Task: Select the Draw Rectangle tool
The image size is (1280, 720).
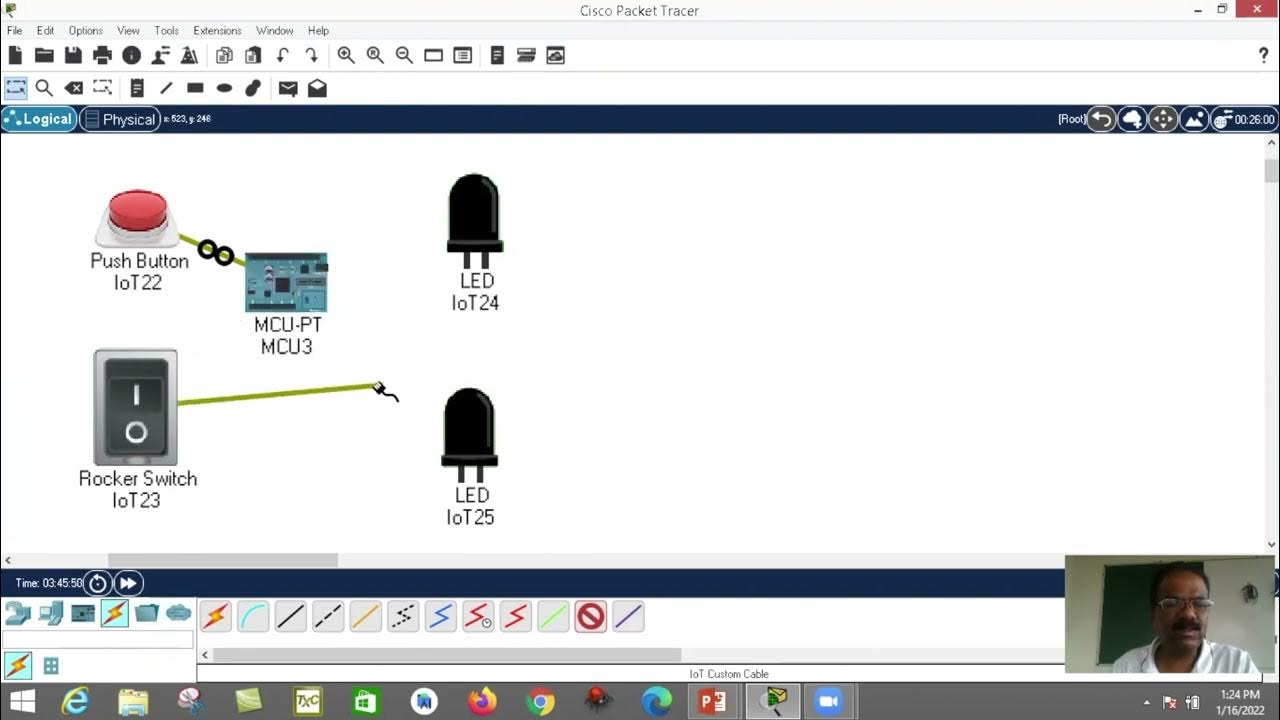Action: point(195,88)
